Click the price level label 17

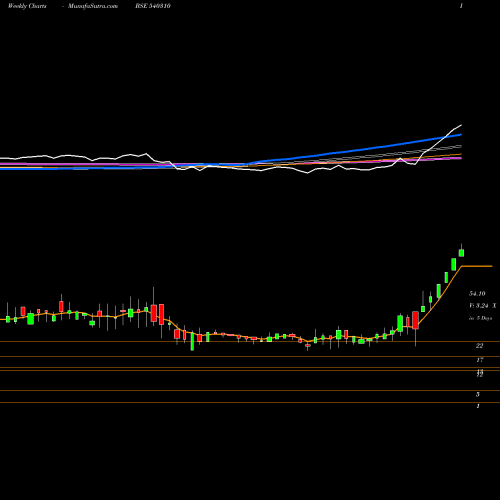click(x=480, y=360)
